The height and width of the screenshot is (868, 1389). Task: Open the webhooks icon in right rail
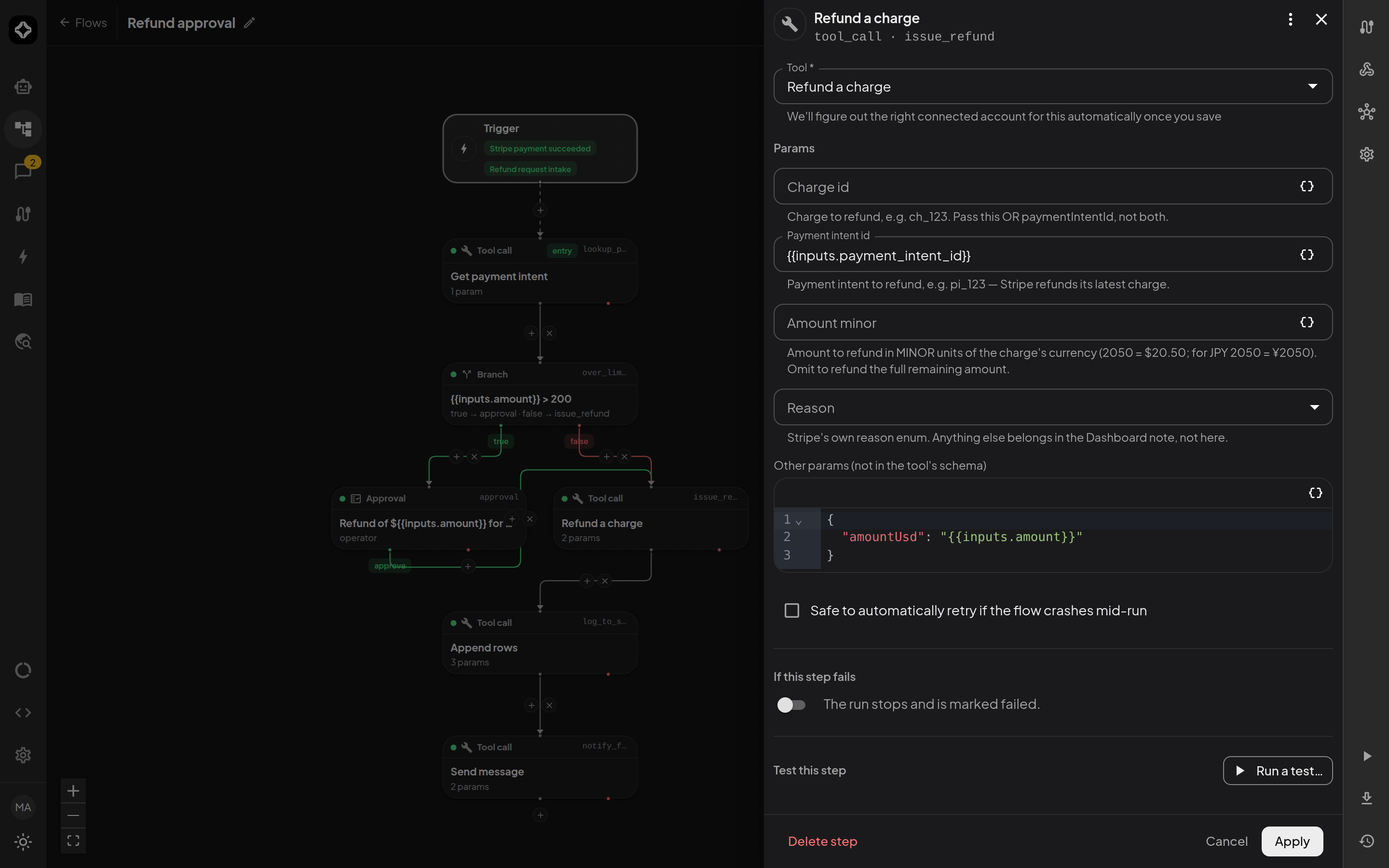(1367, 69)
